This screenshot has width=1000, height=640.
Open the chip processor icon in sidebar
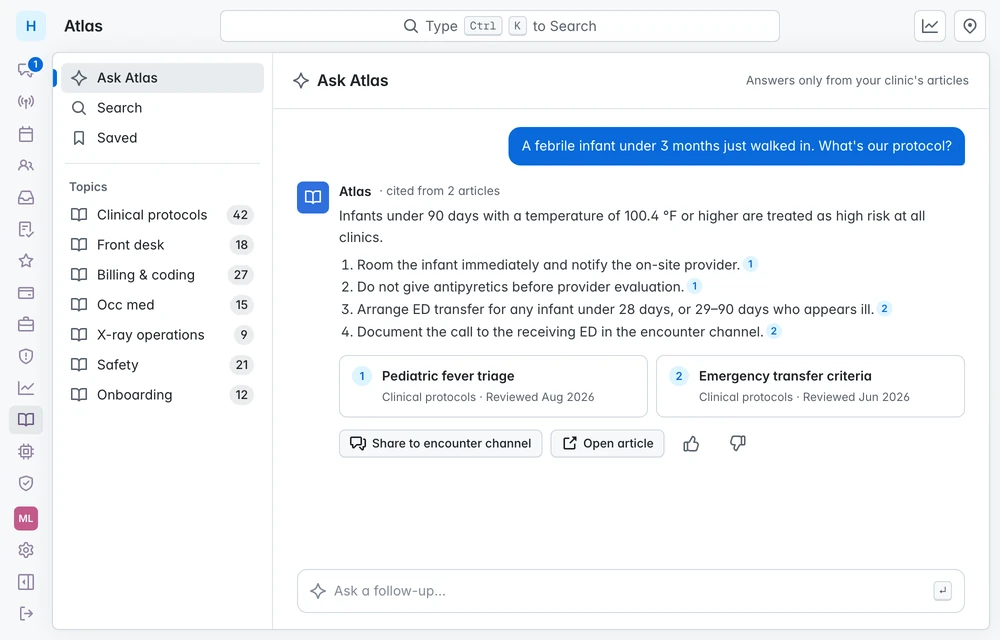tap(26, 451)
